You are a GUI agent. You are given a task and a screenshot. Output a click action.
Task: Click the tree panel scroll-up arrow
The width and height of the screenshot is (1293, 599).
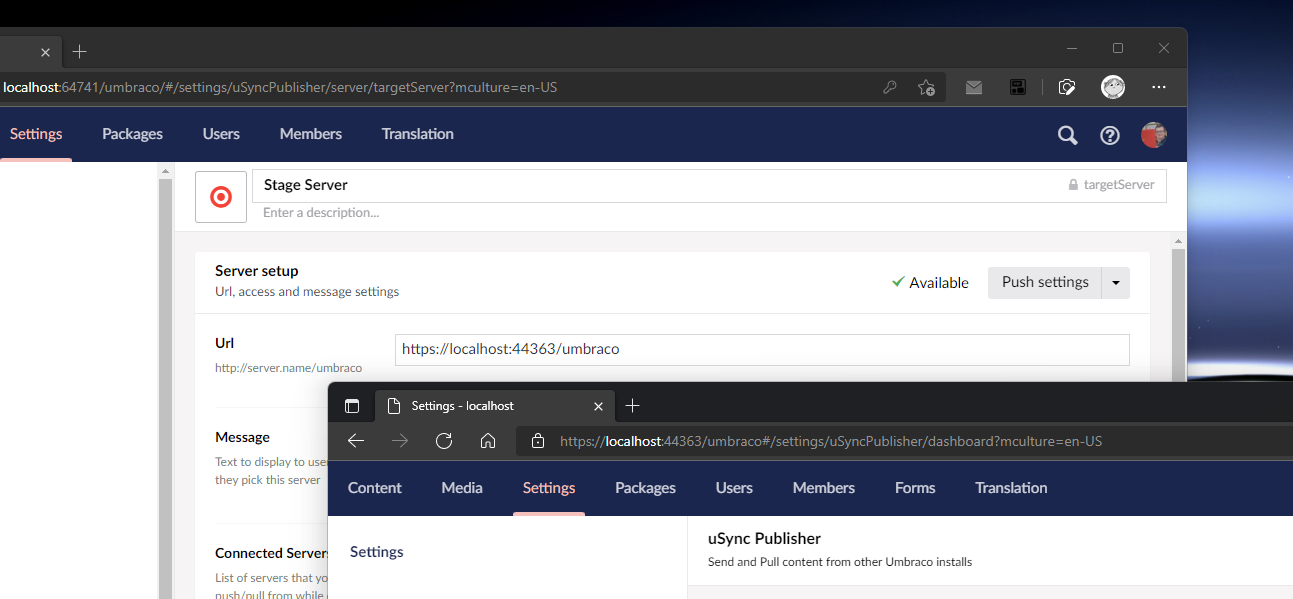166,172
